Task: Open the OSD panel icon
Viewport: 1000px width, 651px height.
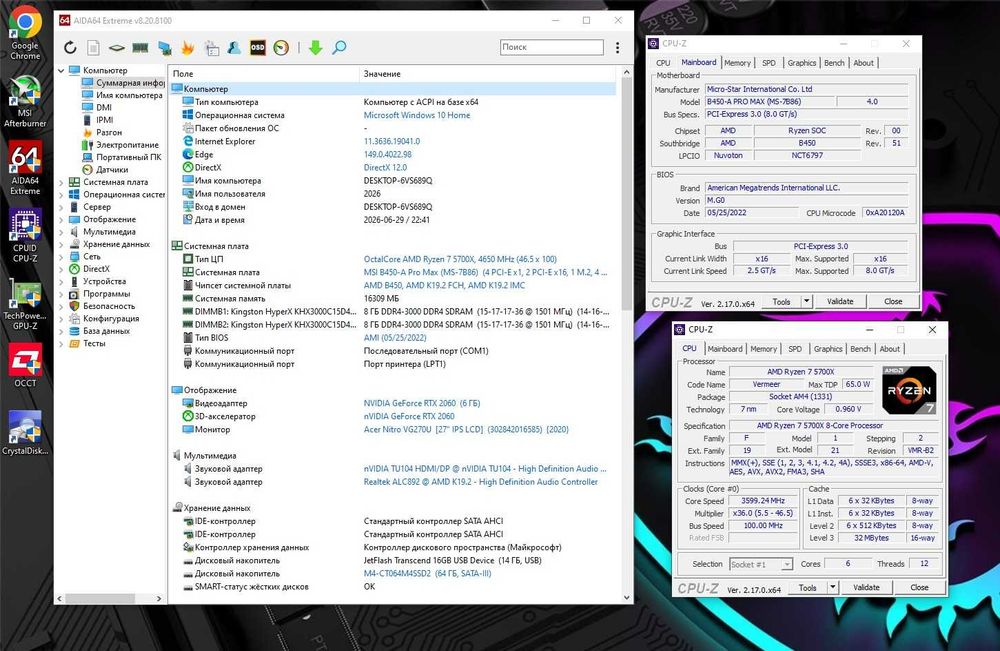Action: (x=257, y=47)
